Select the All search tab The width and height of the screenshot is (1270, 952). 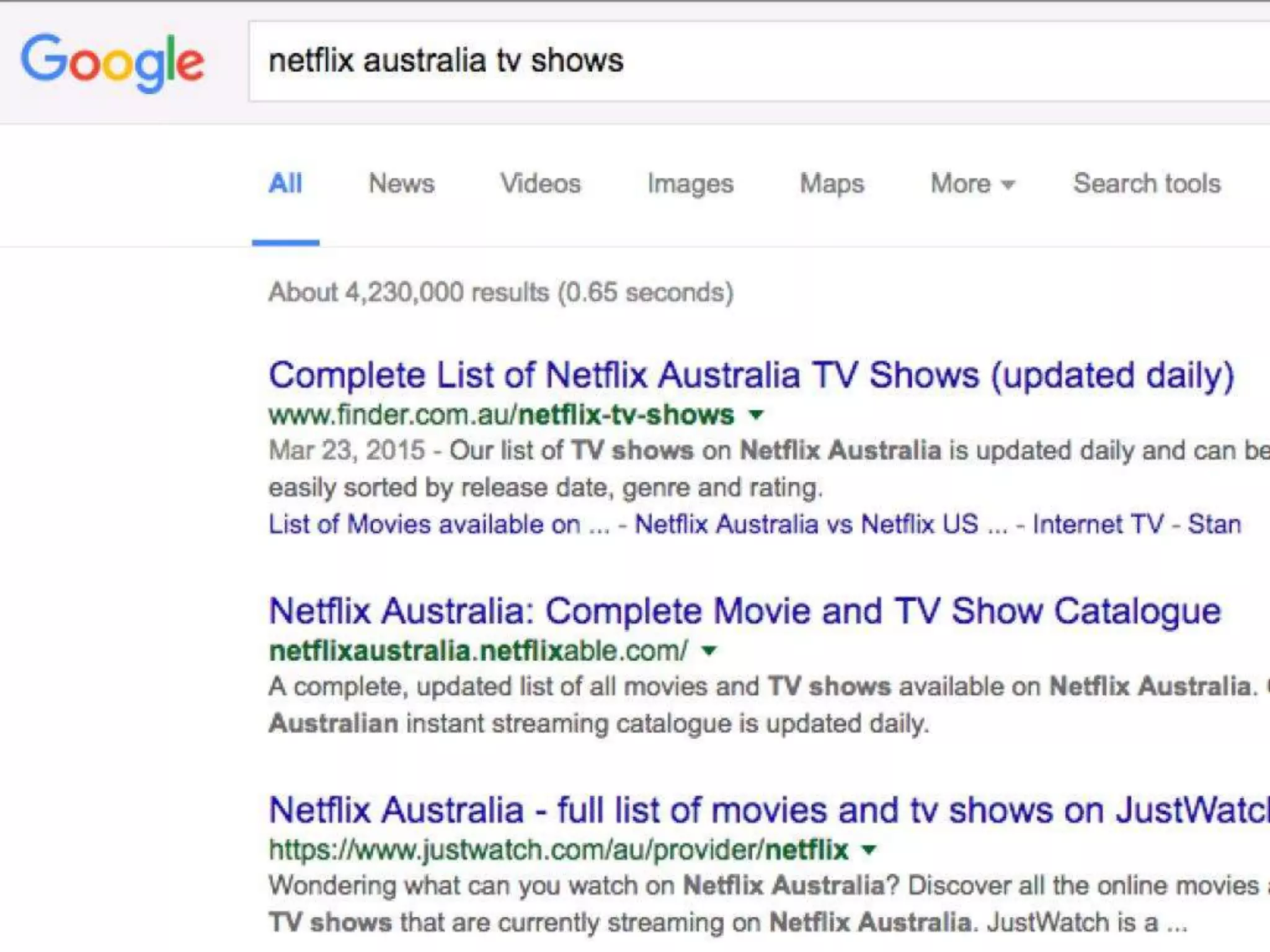[285, 183]
